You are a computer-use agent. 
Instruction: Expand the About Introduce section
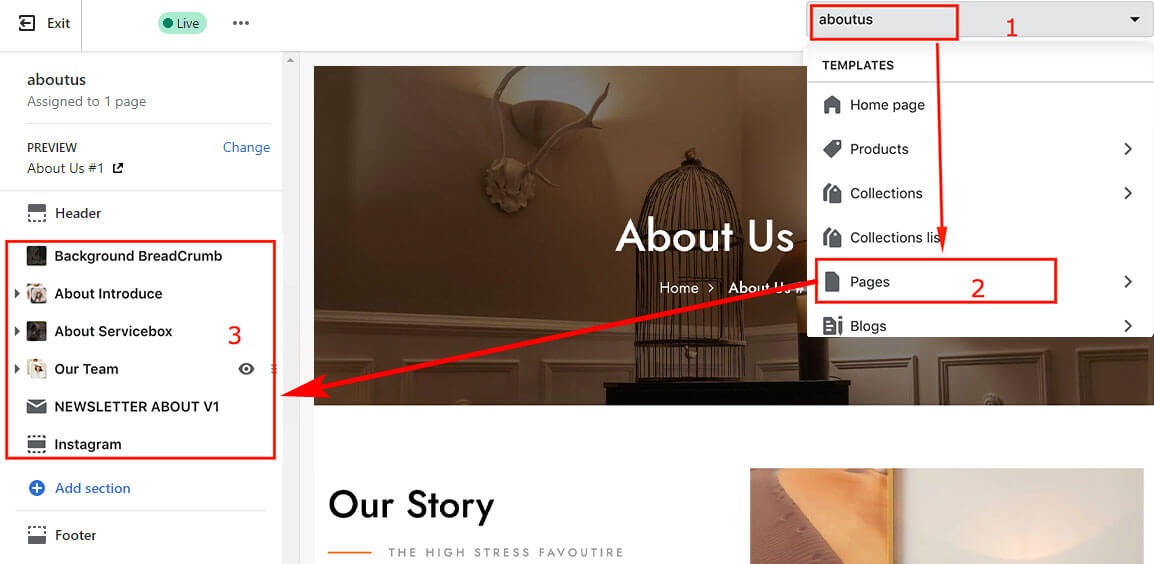17,294
